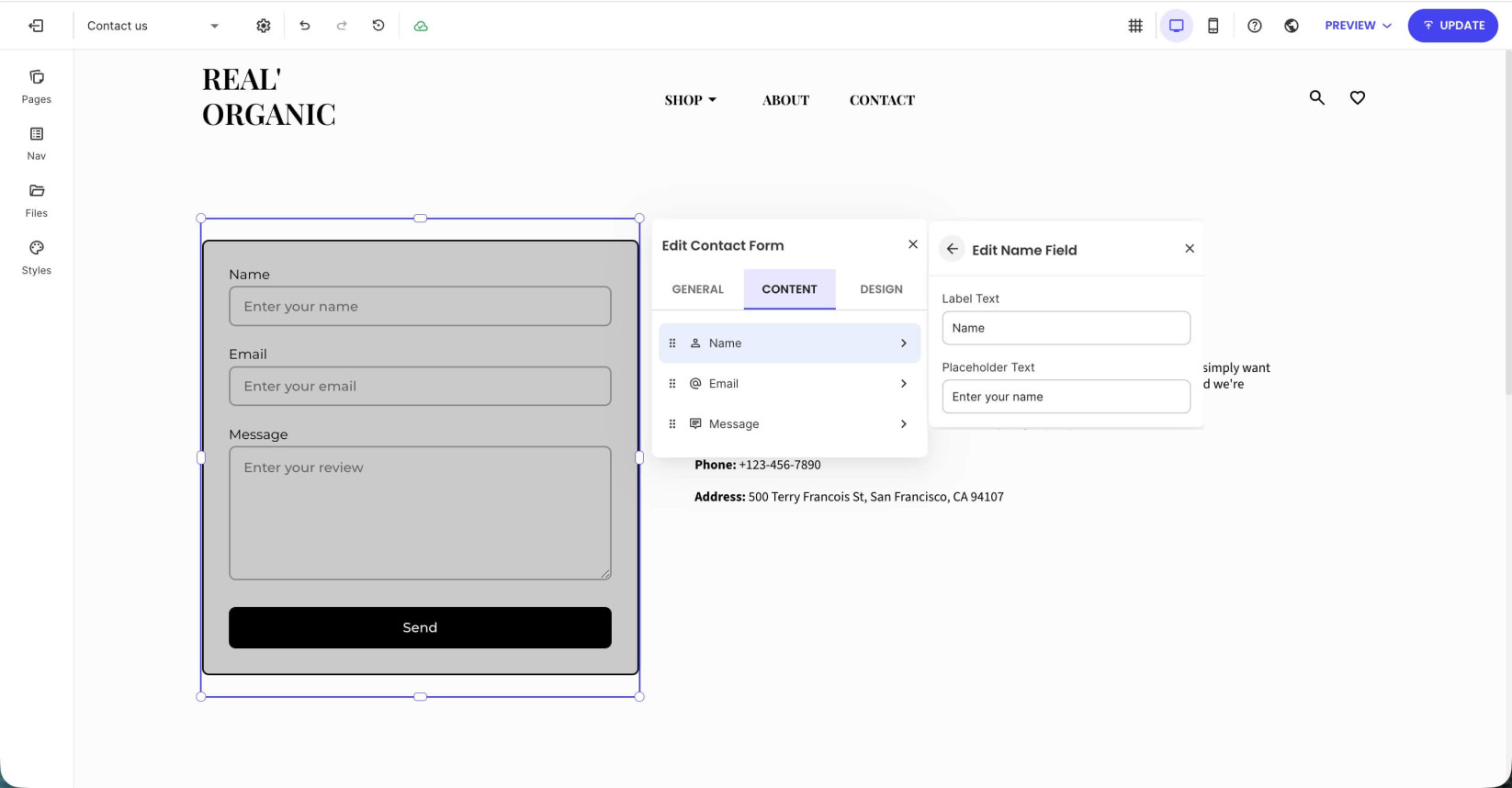
Task: Click the message icon in Message row
Action: tap(695, 423)
